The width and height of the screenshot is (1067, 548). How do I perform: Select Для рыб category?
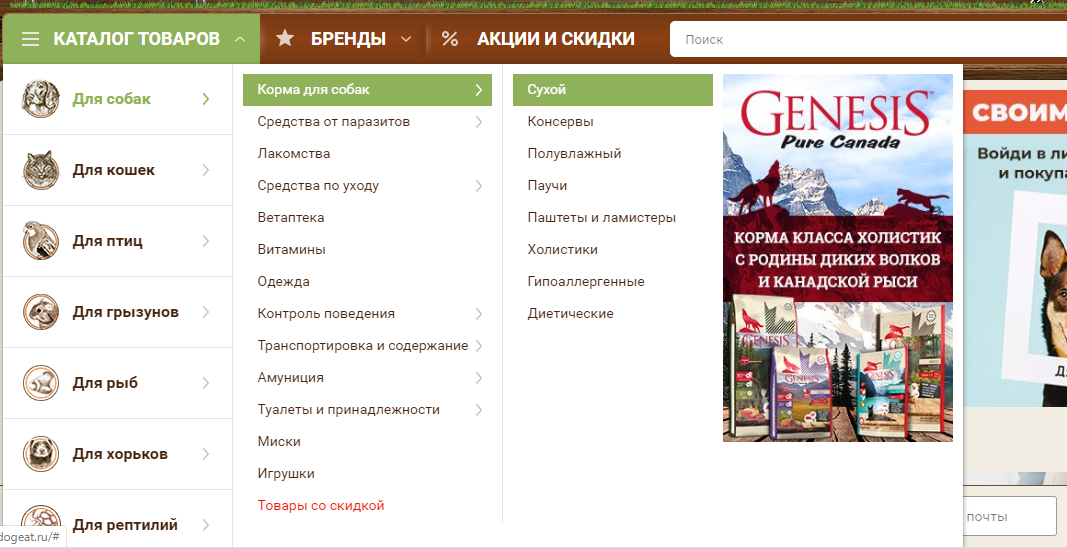pos(117,383)
